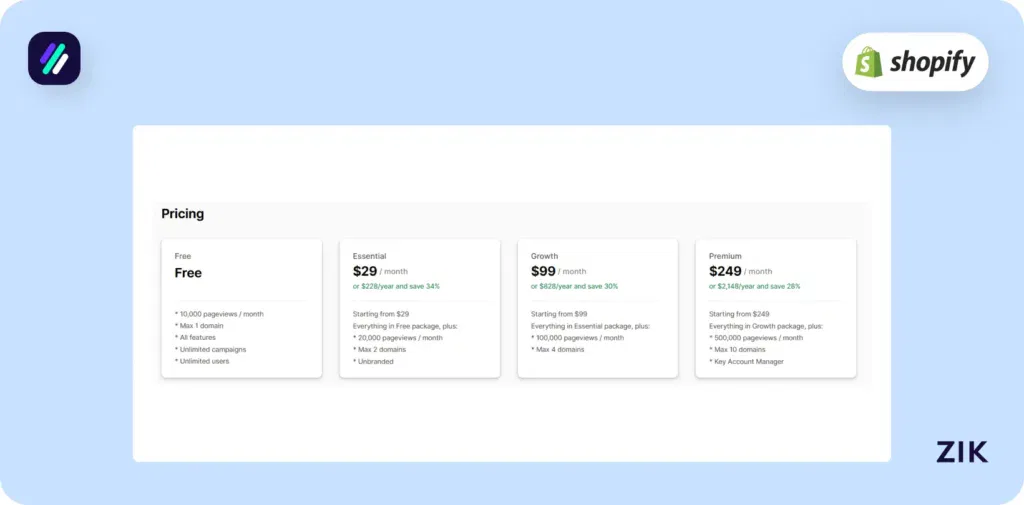Click 'Starting from $29' text

coord(381,314)
